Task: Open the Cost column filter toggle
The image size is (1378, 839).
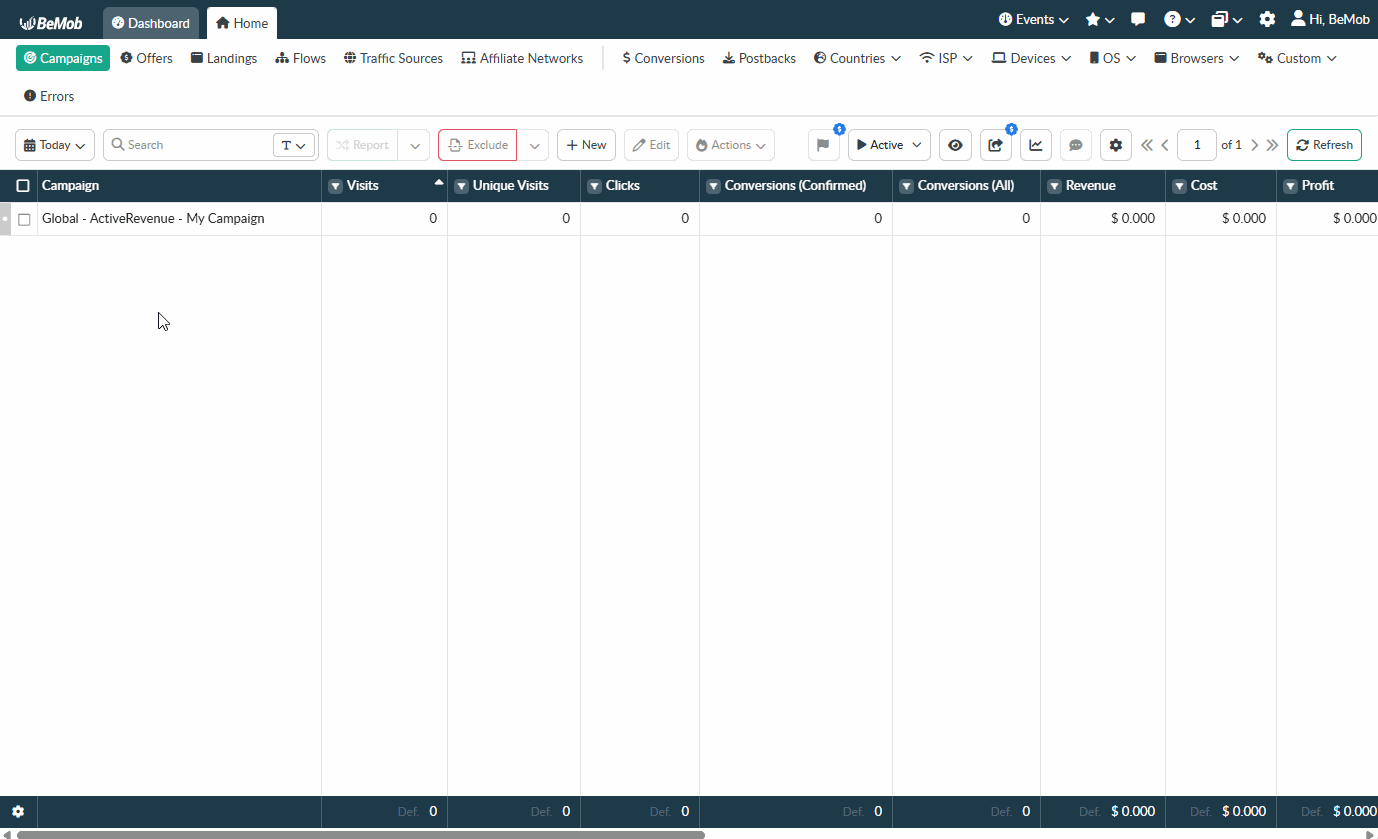Action: pyautogui.click(x=1180, y=186)
